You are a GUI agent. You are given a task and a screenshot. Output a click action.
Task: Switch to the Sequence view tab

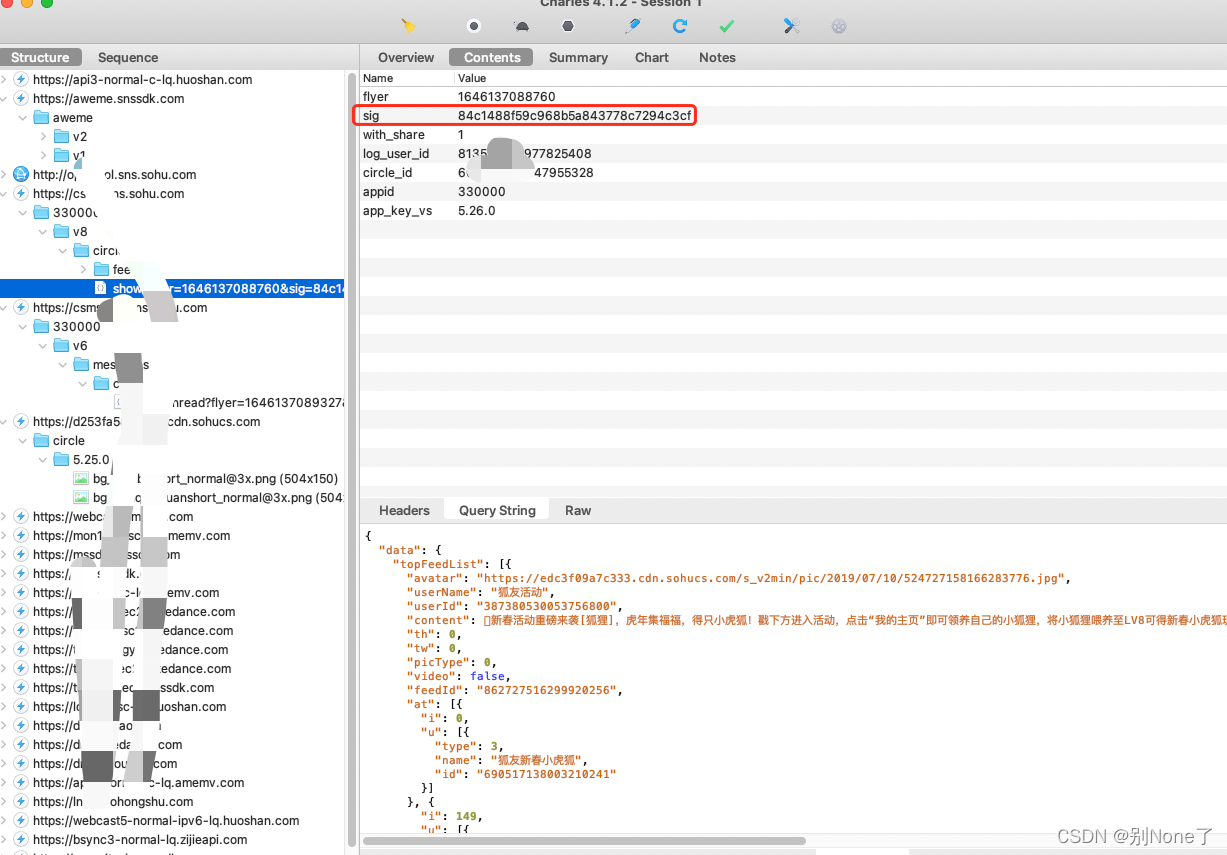coord(128,57)
